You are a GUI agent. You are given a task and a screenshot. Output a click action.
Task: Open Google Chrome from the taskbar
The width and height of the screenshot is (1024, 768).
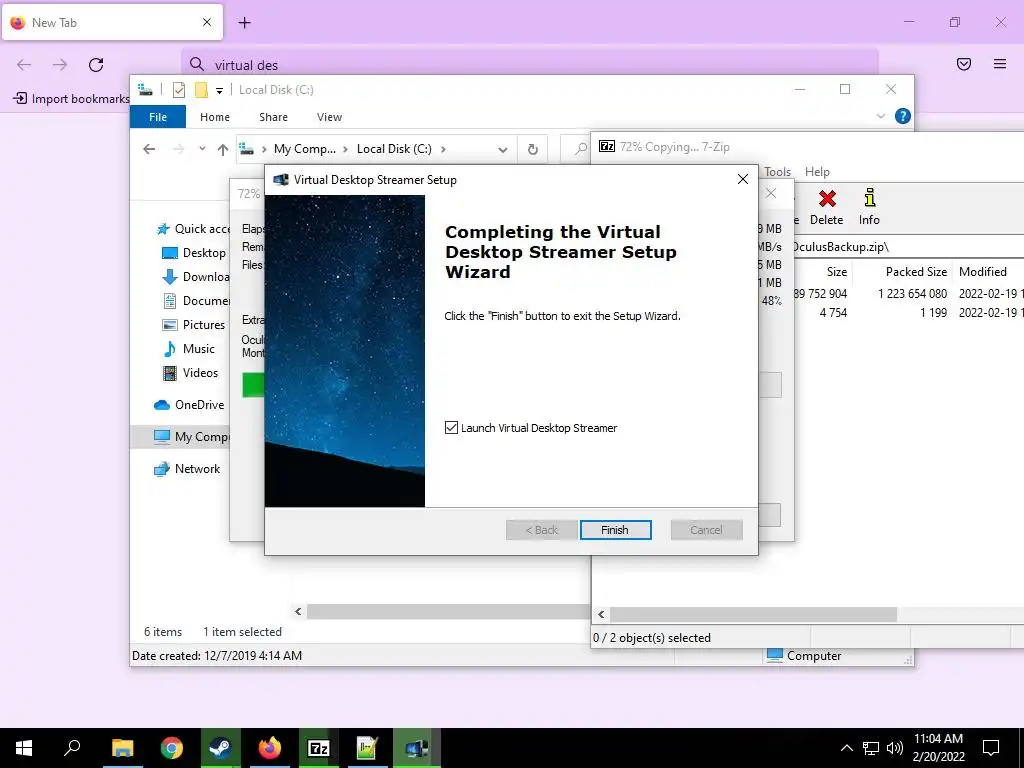click(172, 748)
